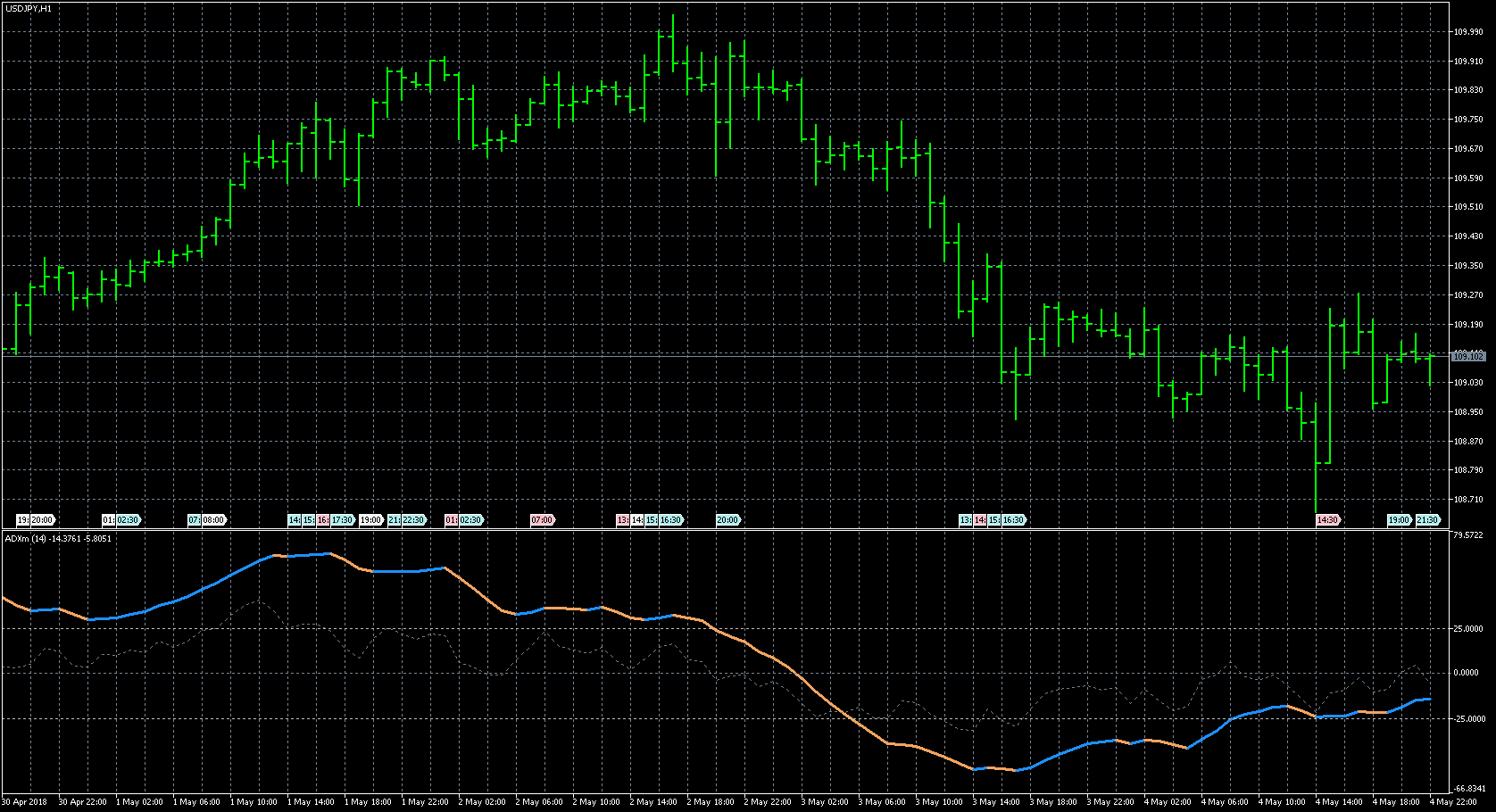This screenshot has width=1496, height=812.
Task: Click the 108.710 price scale label
Action: click(1467, 500)
